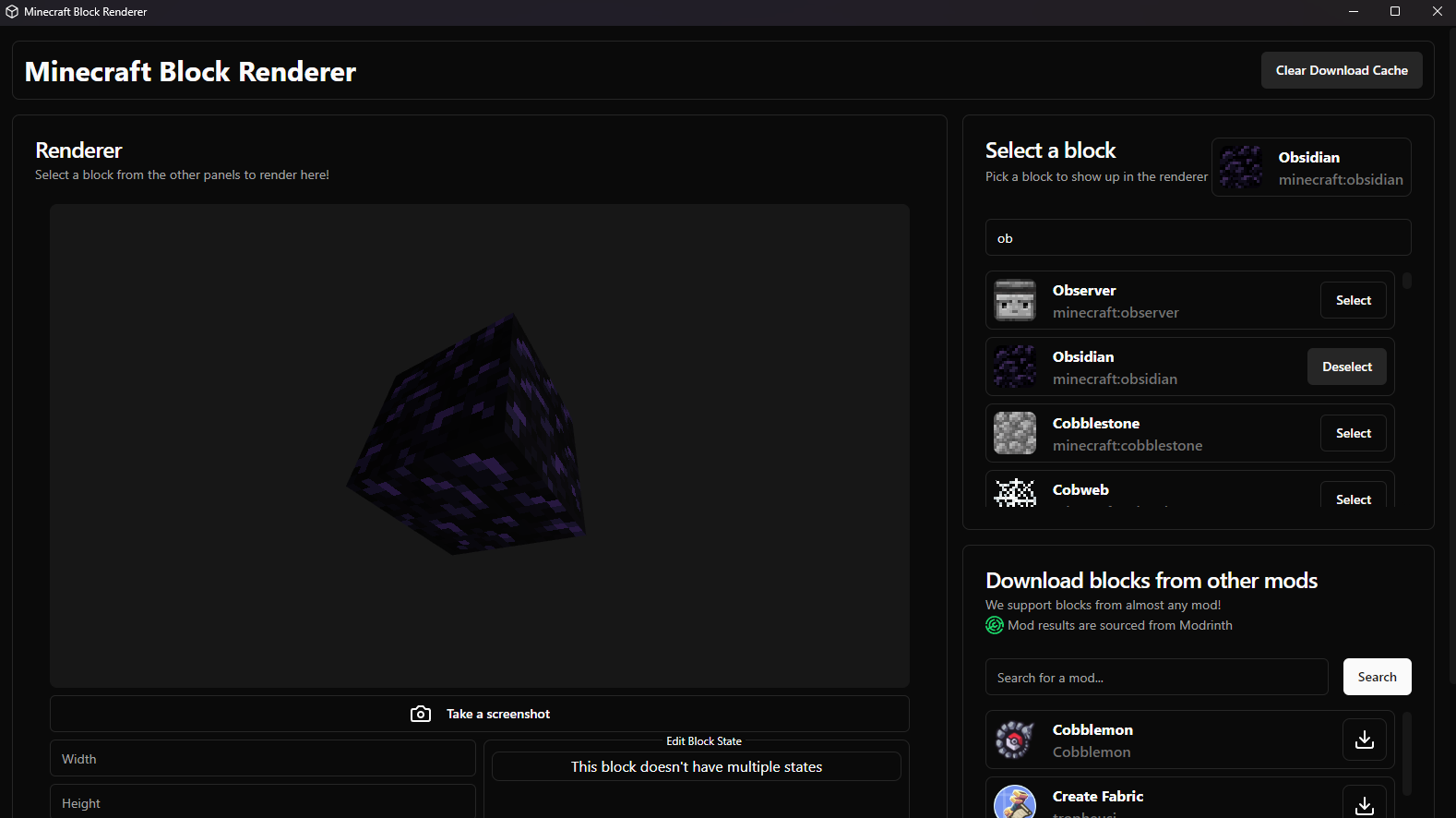Click the 'Create Fabric' mod title
The height and width of the screenshot is (818, 1456).
[1098, 796]
